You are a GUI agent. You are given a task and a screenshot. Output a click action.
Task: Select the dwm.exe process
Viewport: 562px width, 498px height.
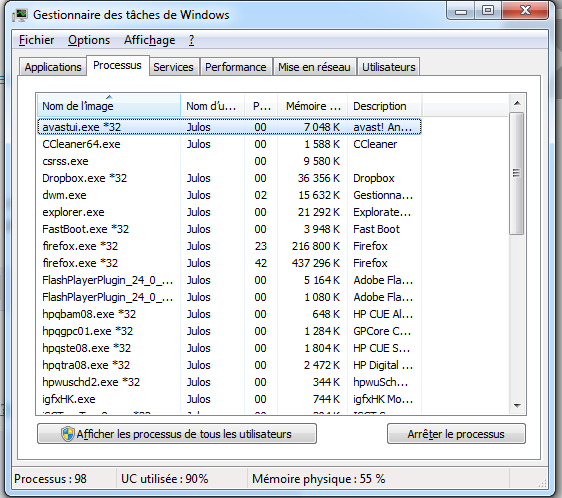tap(229, 195)
